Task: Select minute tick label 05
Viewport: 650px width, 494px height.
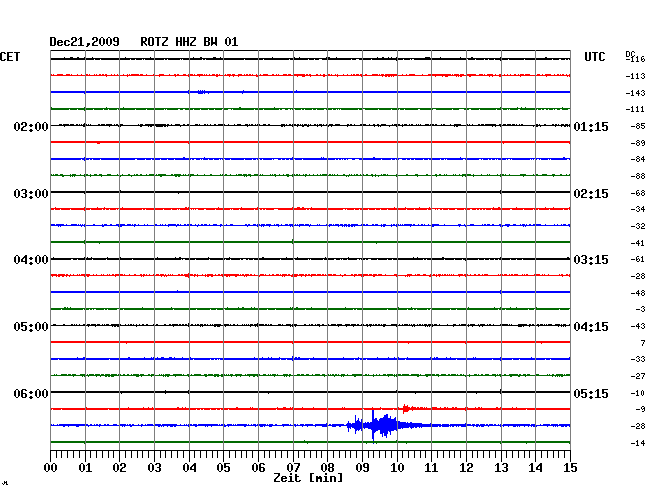Action: coord(223,468)
